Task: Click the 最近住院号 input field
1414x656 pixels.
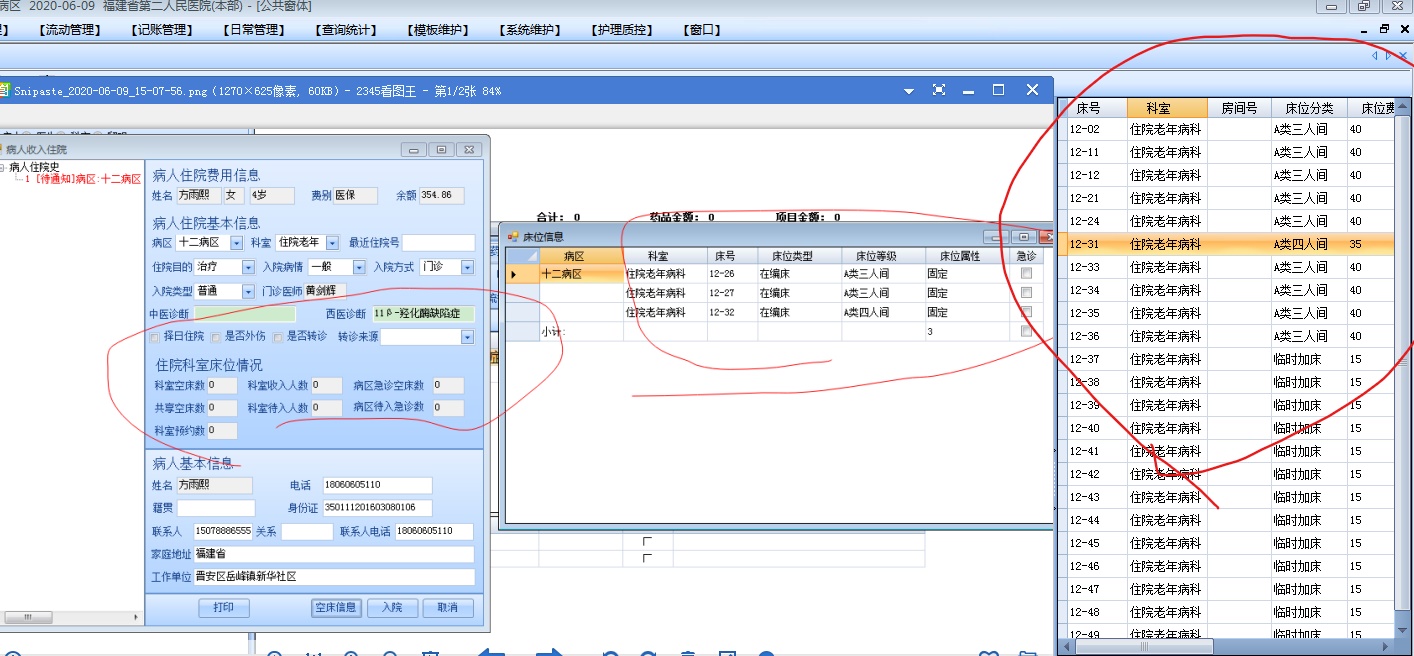Action: (439, 243)
